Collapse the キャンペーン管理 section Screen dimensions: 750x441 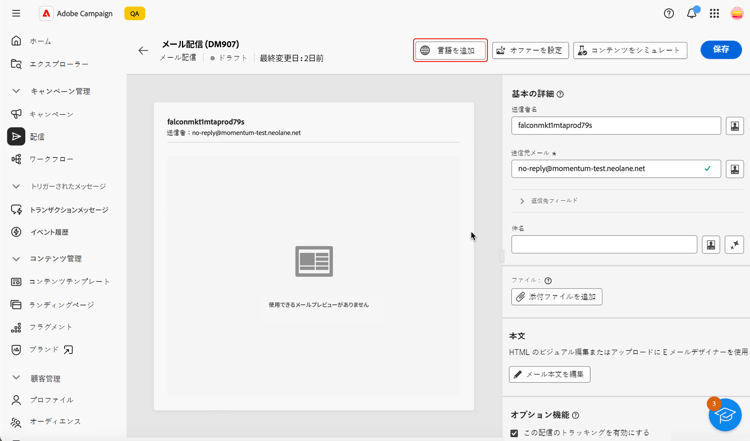coord(16,91)
